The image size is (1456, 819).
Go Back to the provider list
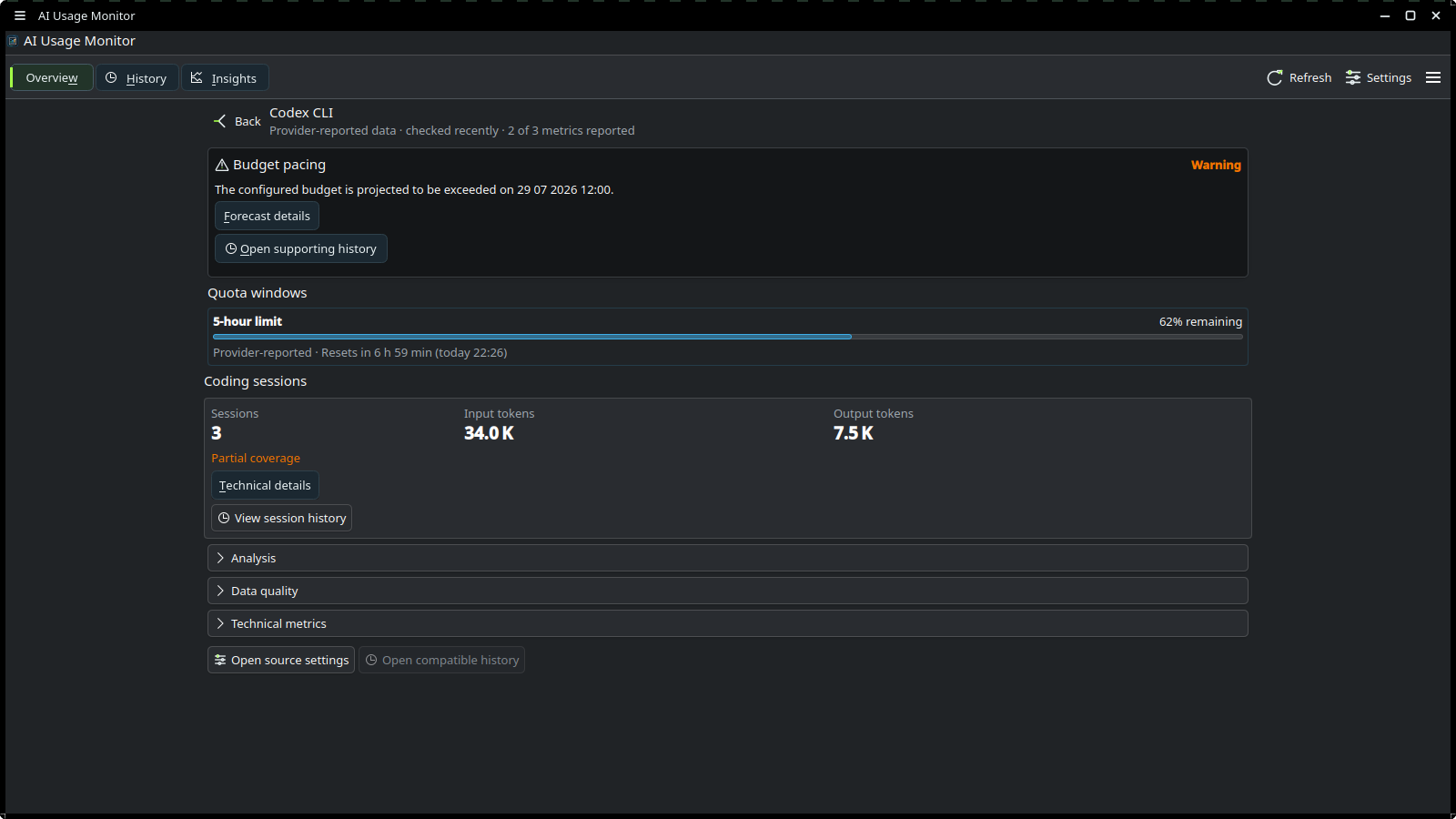pos(238,121)
